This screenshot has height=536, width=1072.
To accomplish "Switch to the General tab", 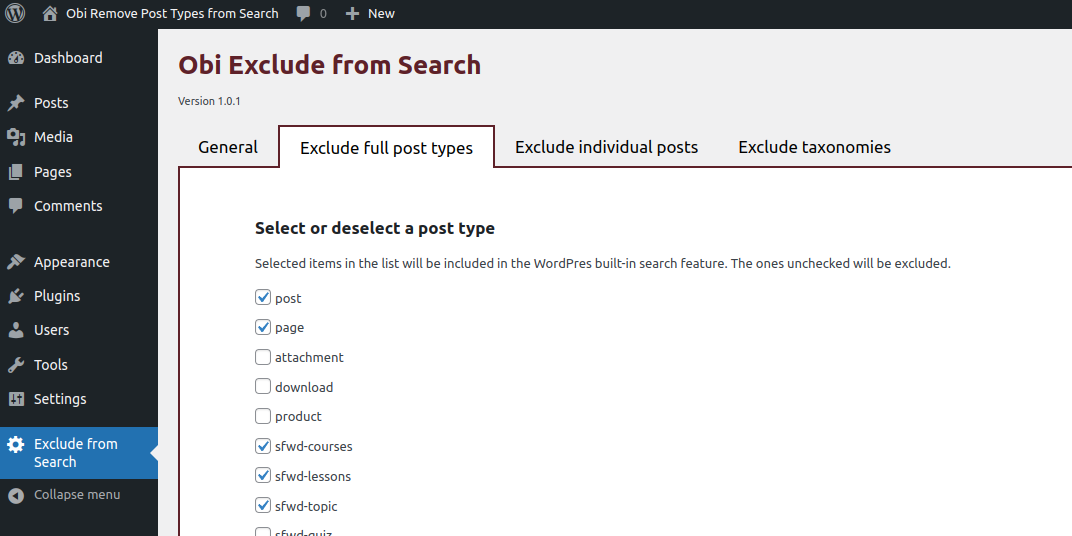I will [x=228, y=147].
